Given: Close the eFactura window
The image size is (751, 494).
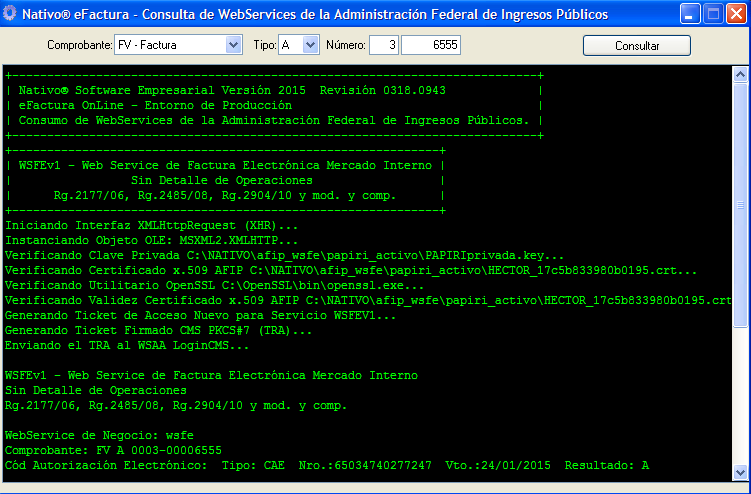Looking at the screenshot, I should click(735, 14).
